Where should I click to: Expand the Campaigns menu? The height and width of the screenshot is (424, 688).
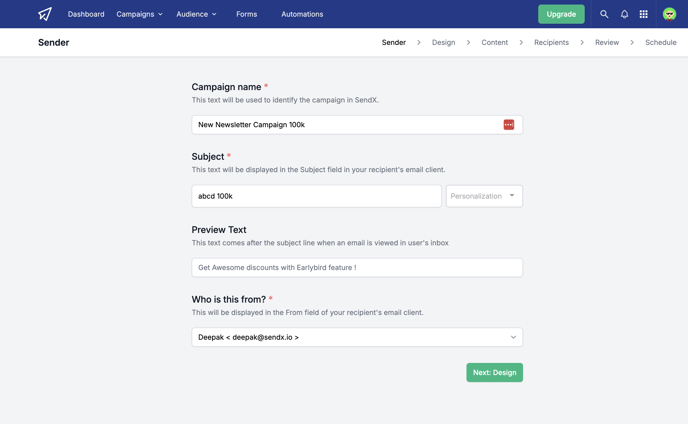coord(140,14)
